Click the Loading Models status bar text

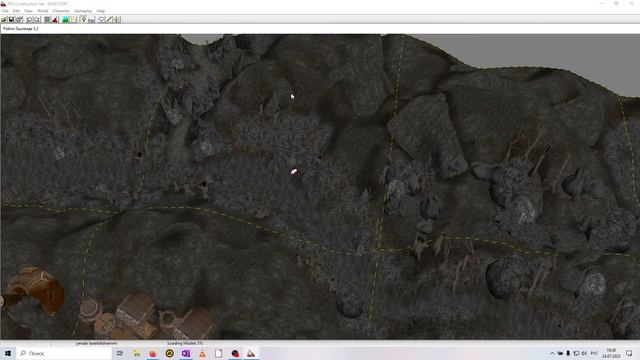(185, 343)
